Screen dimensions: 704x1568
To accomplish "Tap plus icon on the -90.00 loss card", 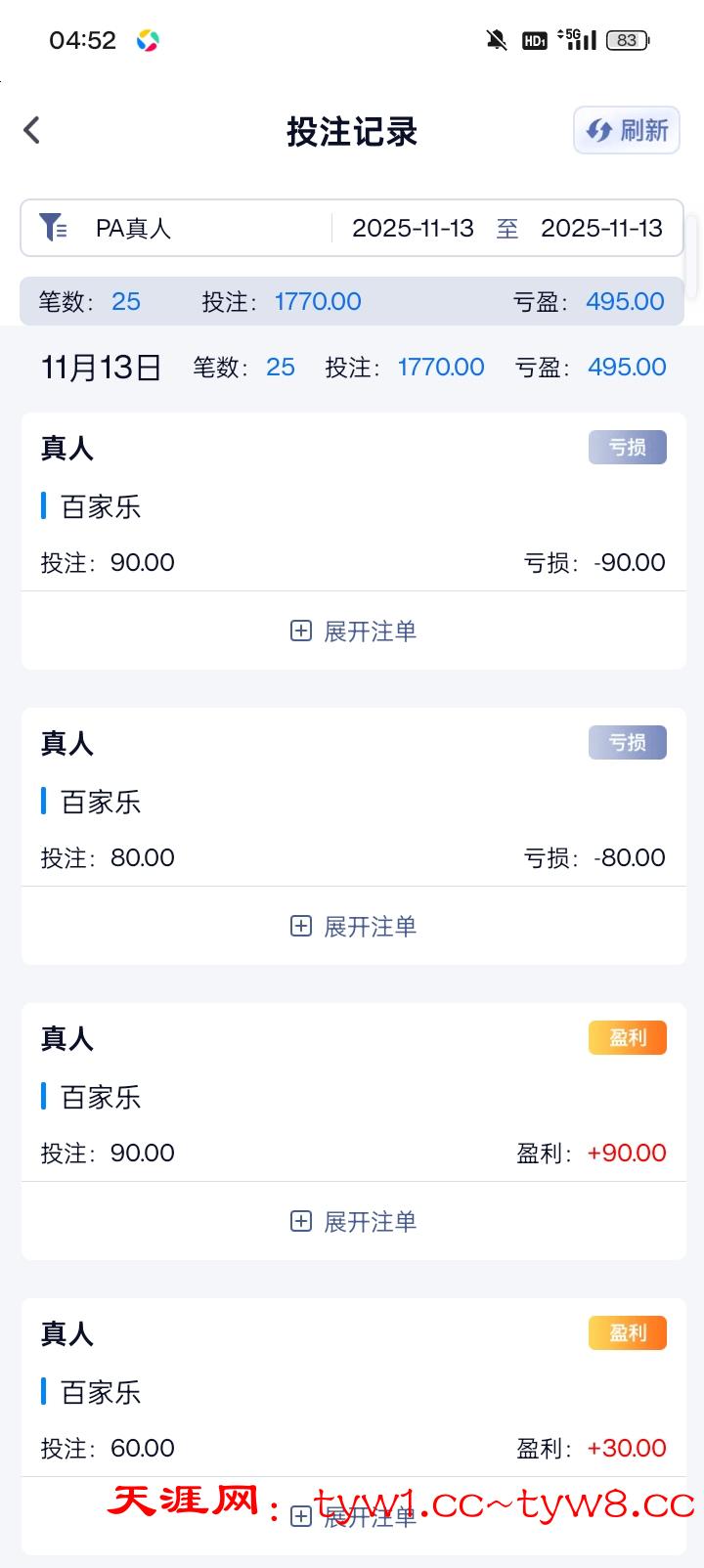I will pyautogui.click(x=301, y=631).
